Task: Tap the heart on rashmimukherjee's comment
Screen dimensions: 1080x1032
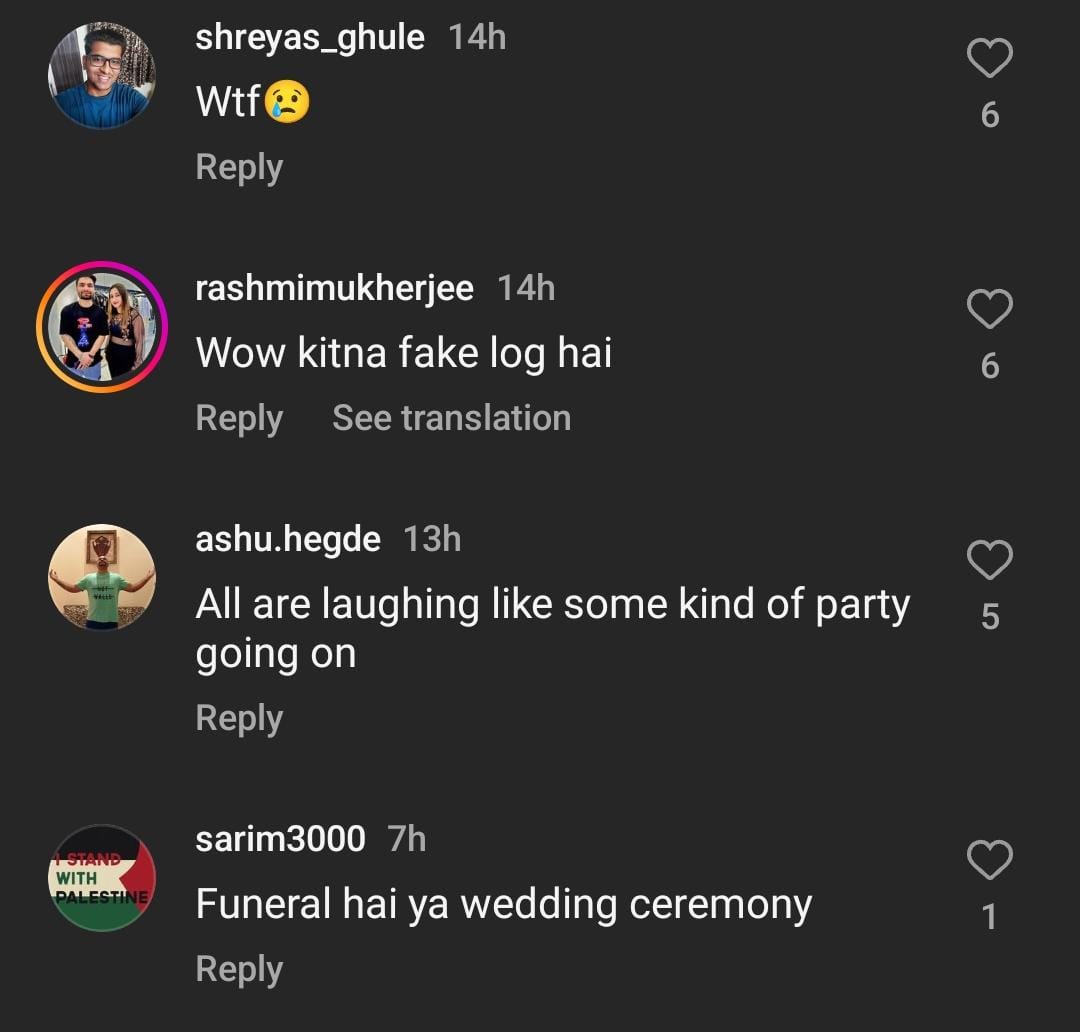Action: tap(990, 311)
